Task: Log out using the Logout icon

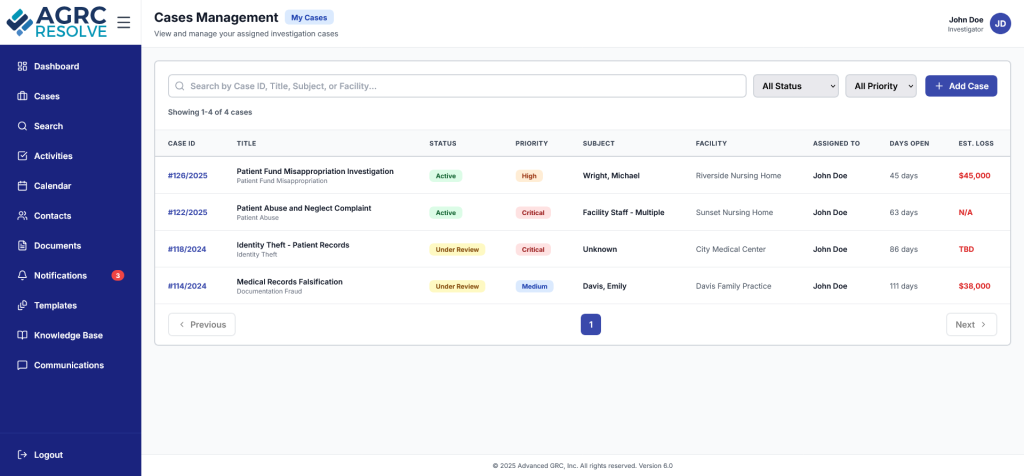Action: 23,455
